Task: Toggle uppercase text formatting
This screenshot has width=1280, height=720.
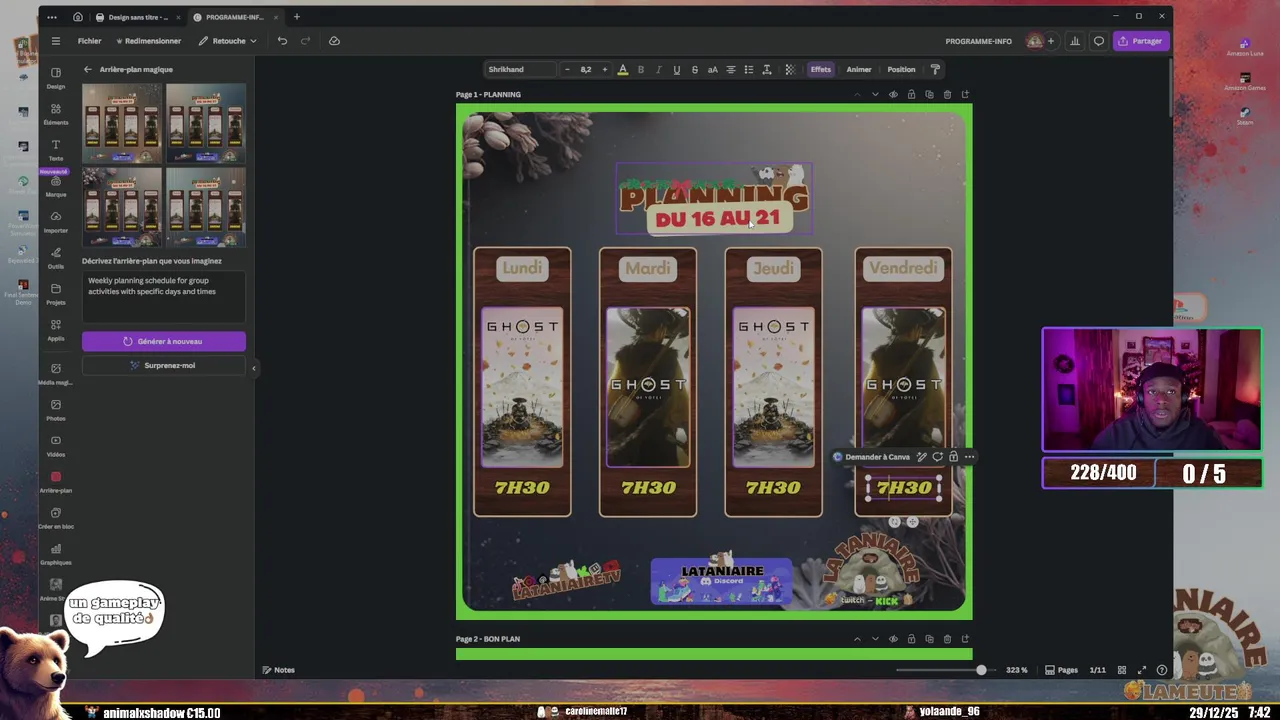Action: pyautogui.click(x=712, y=69)
